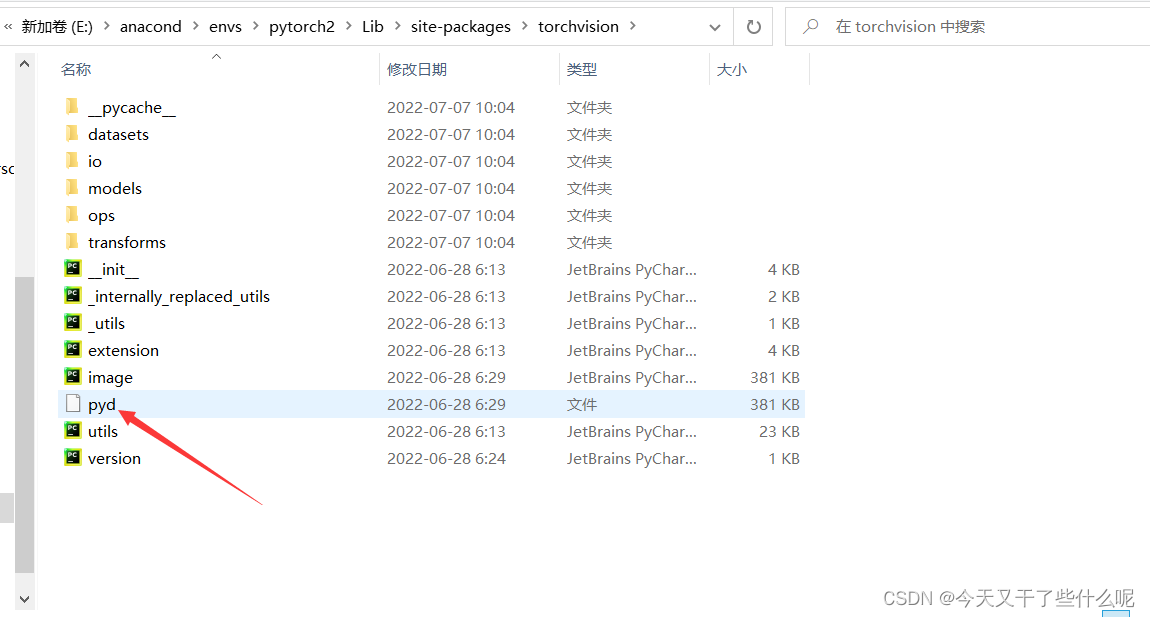Click the 23 KB size value

pyautogui.click(x=779, y=431)
